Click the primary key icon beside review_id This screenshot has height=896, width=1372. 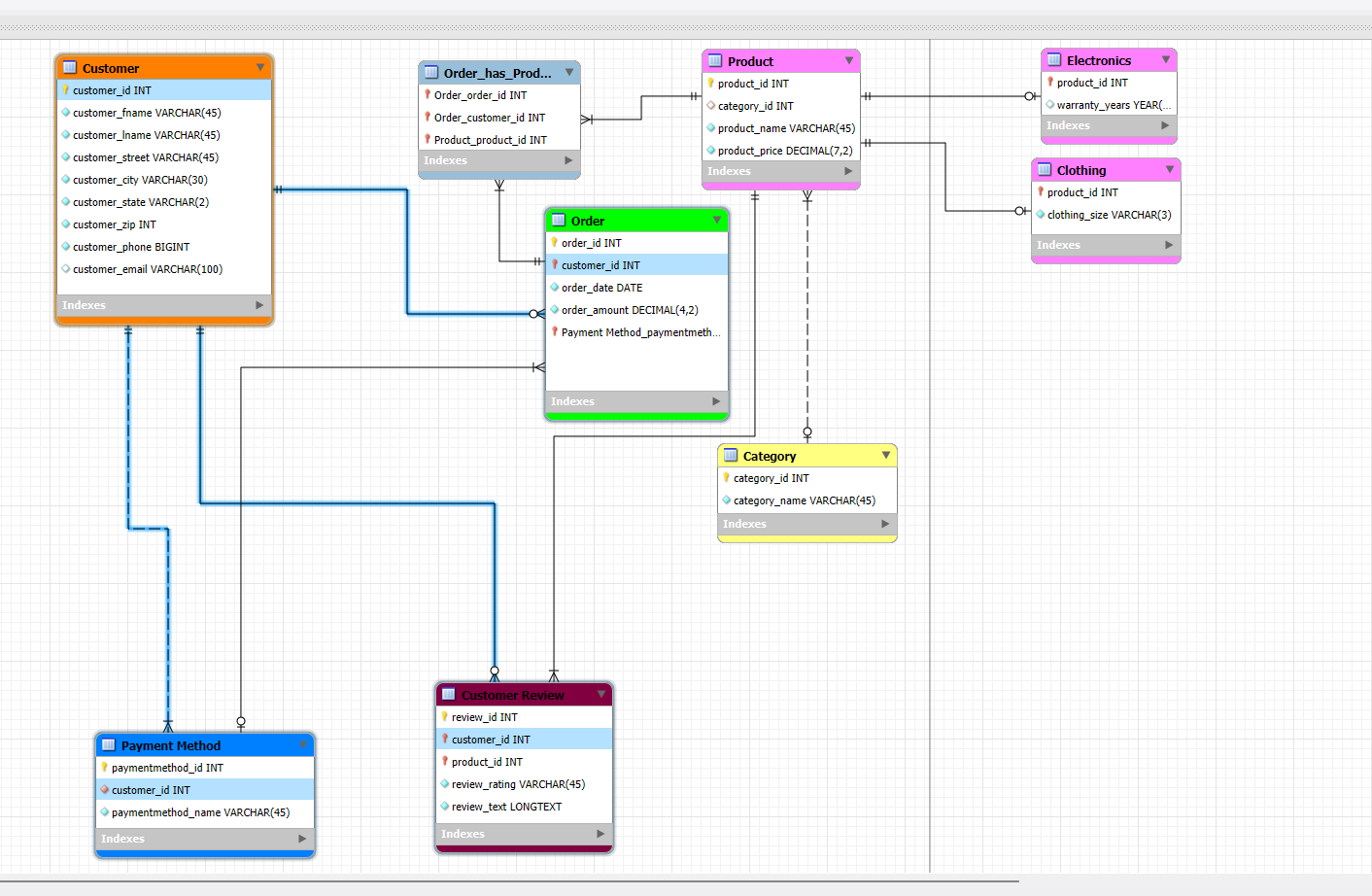point(444,716)
